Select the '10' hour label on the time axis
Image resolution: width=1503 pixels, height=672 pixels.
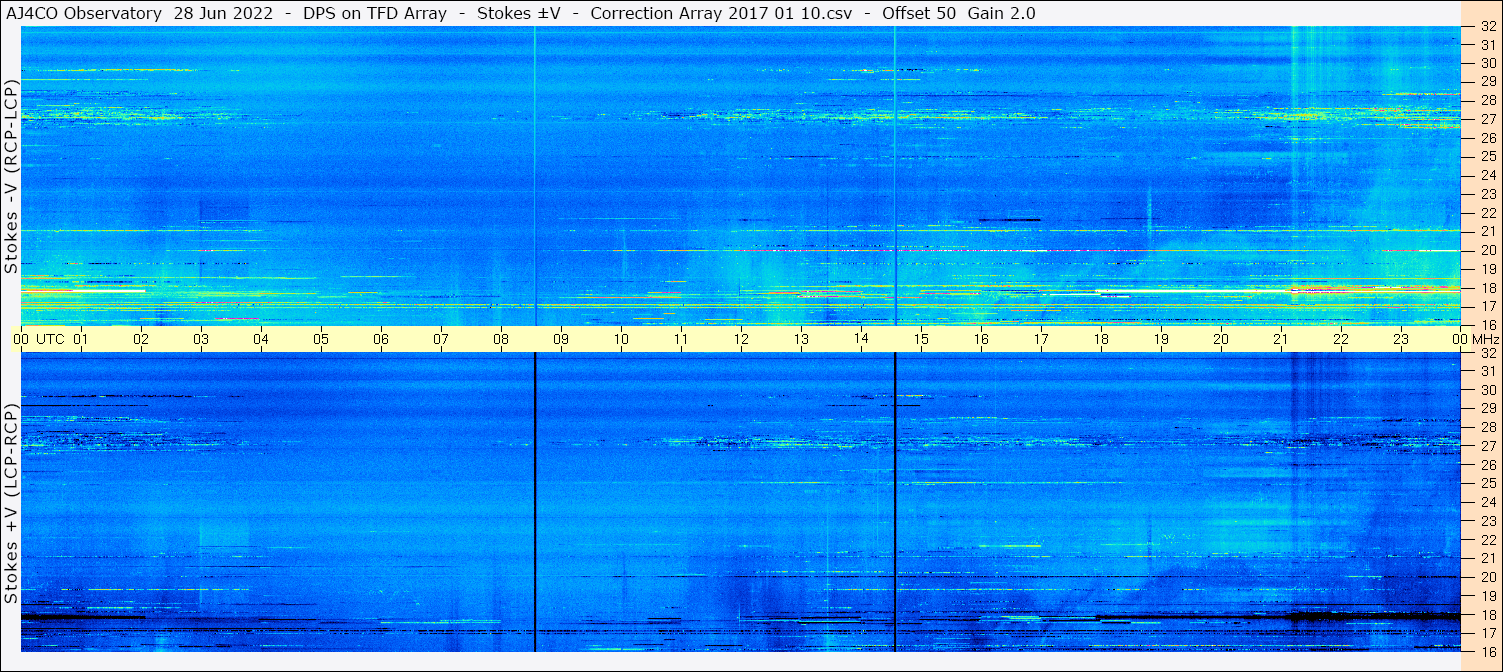(x=621, y=339)
